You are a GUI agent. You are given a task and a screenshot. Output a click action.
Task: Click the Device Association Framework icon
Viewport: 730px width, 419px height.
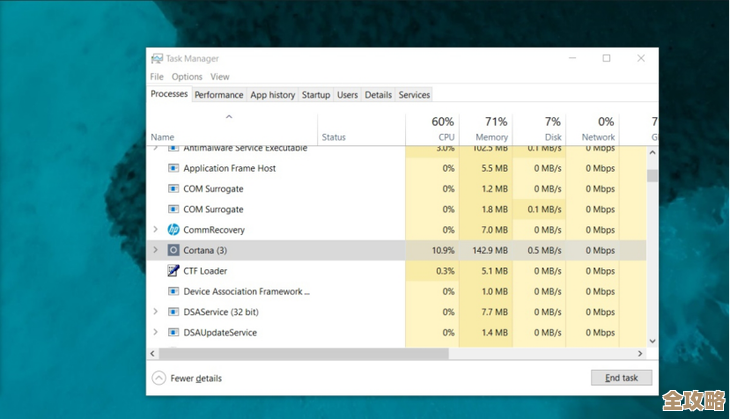tap(173, 292)
